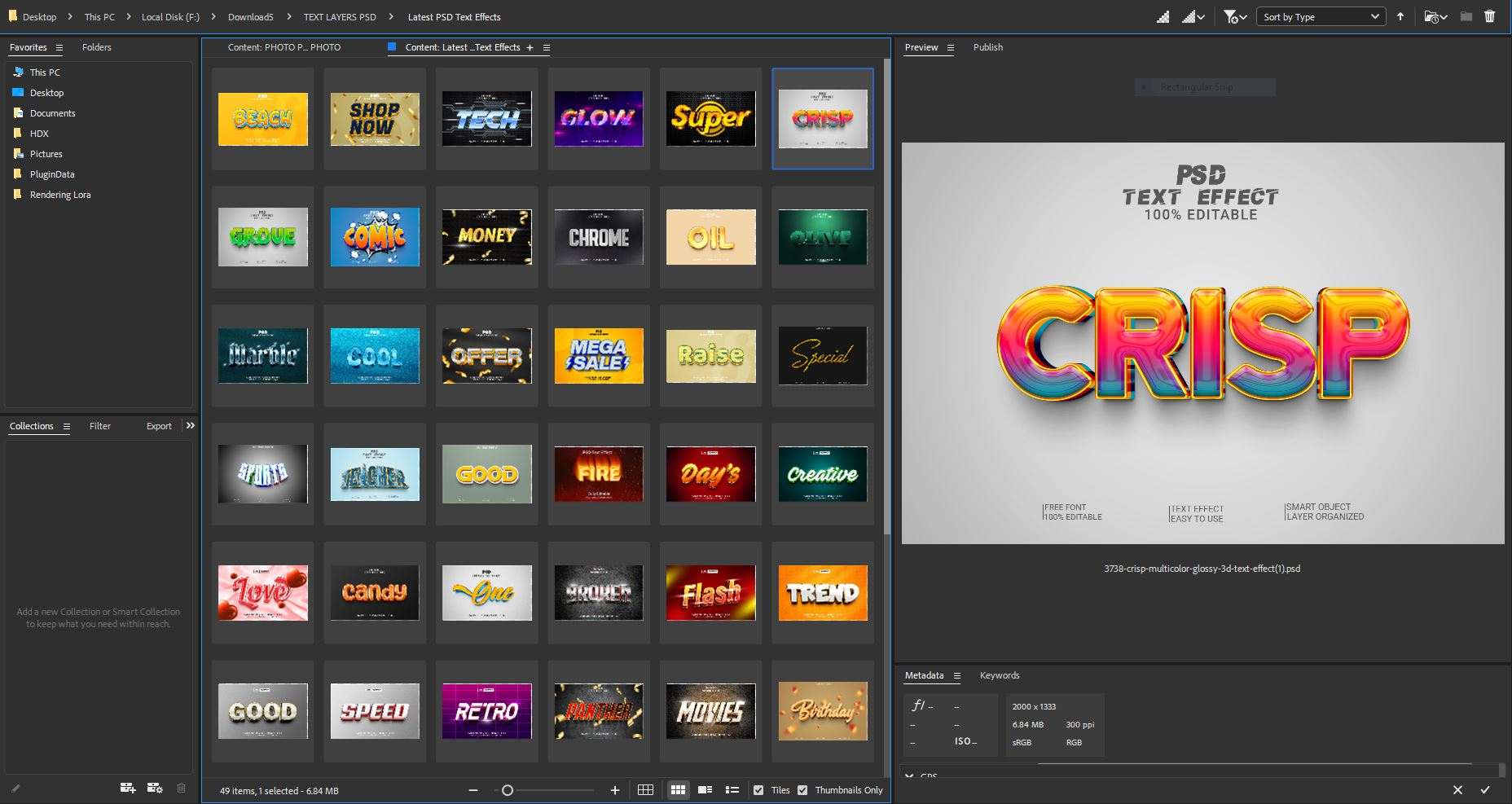Lock the thumbnail grid view icon
The image size is (1512, 804).
[x=645, y=790]
